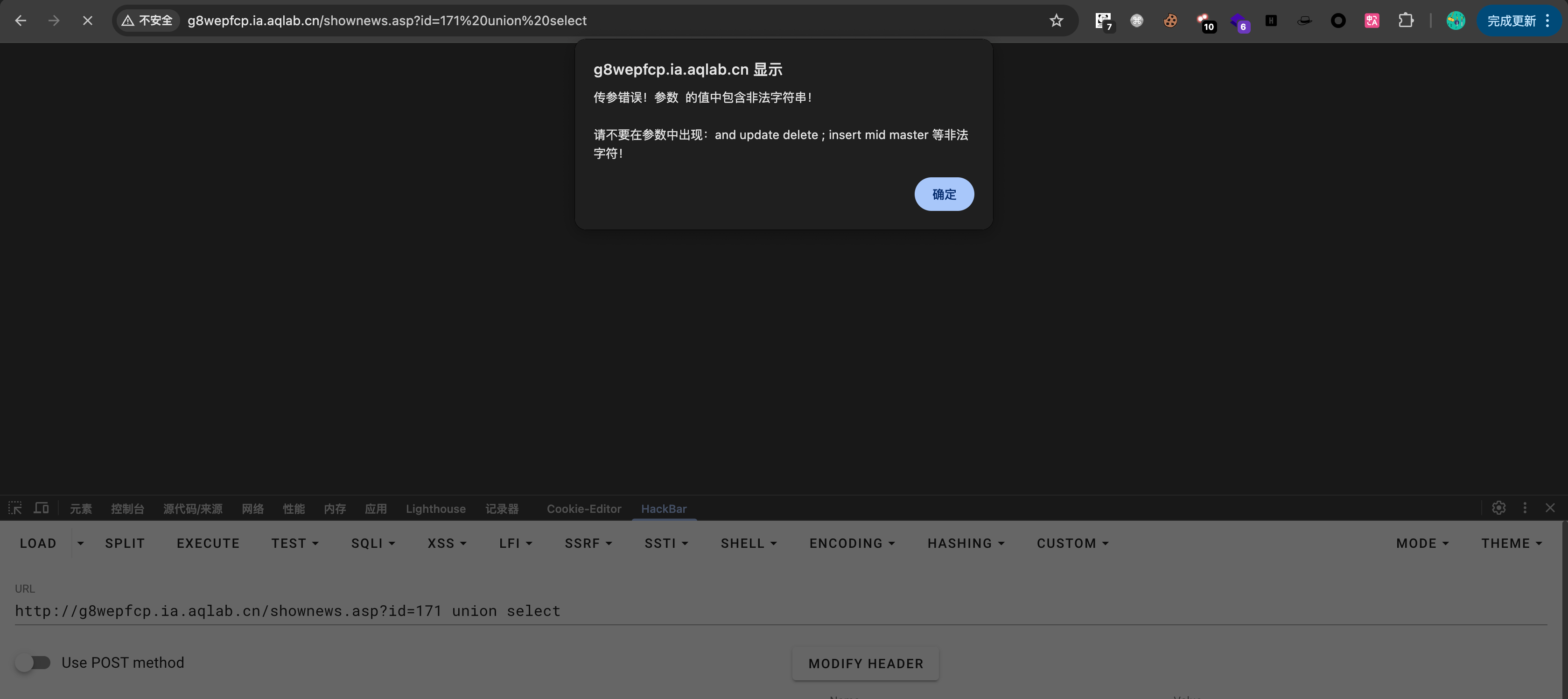Click the browser back arrow
The height and width of the screenshot is (699, 1568).
(x=21, y=21)
